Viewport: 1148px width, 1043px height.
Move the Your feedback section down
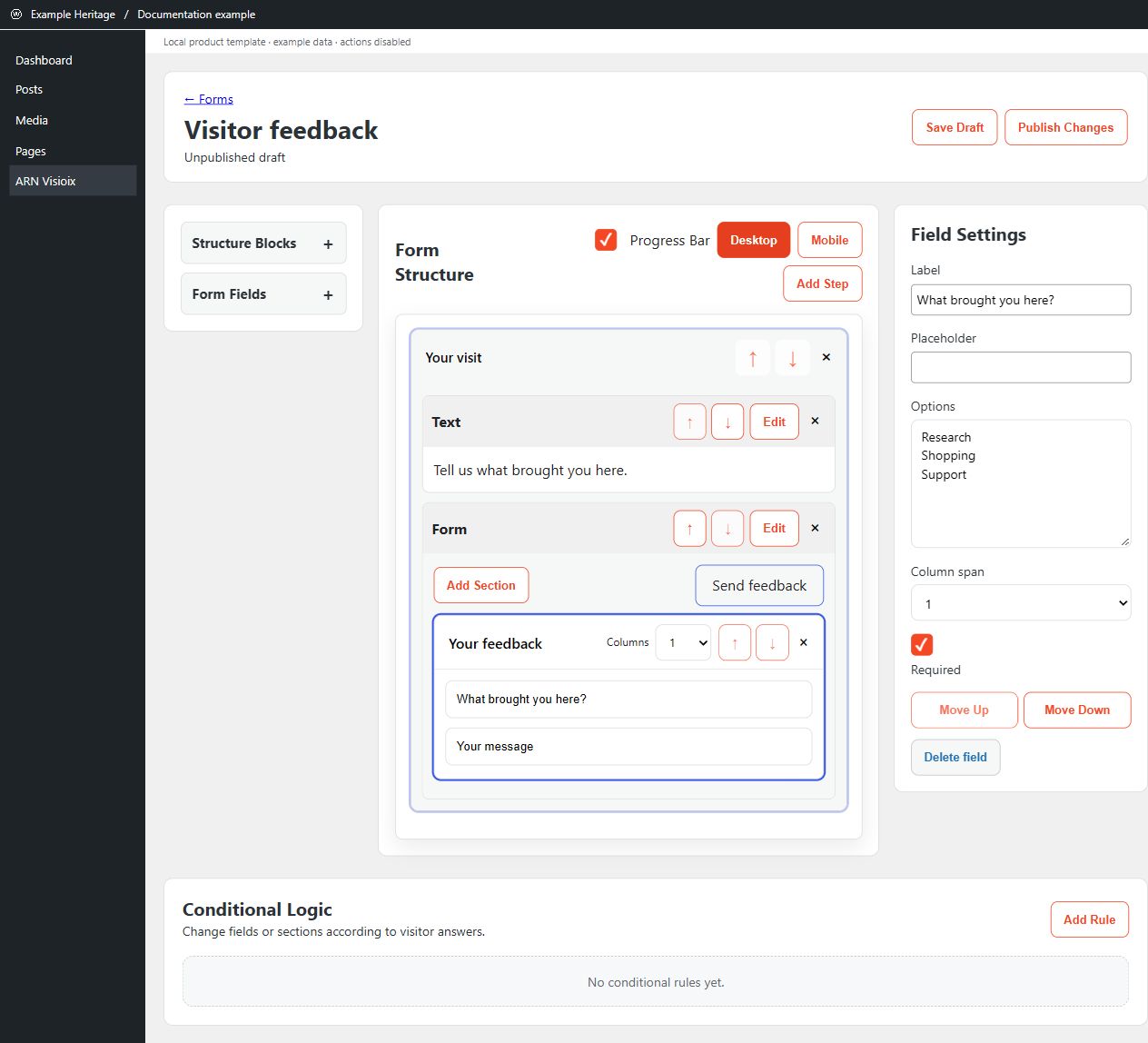pos(772,643)
